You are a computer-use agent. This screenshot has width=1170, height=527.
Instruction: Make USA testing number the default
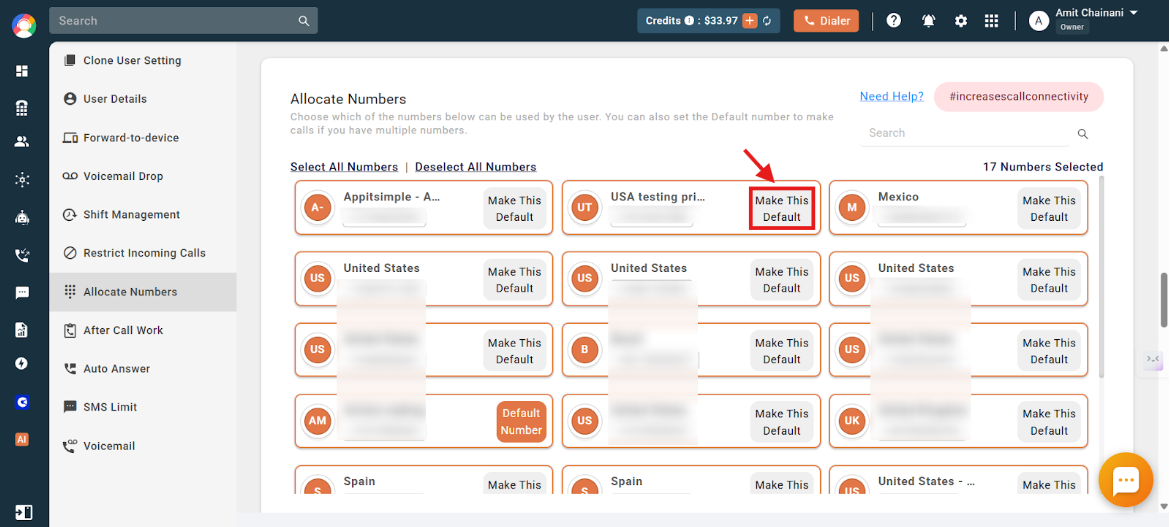click(781, 209)
